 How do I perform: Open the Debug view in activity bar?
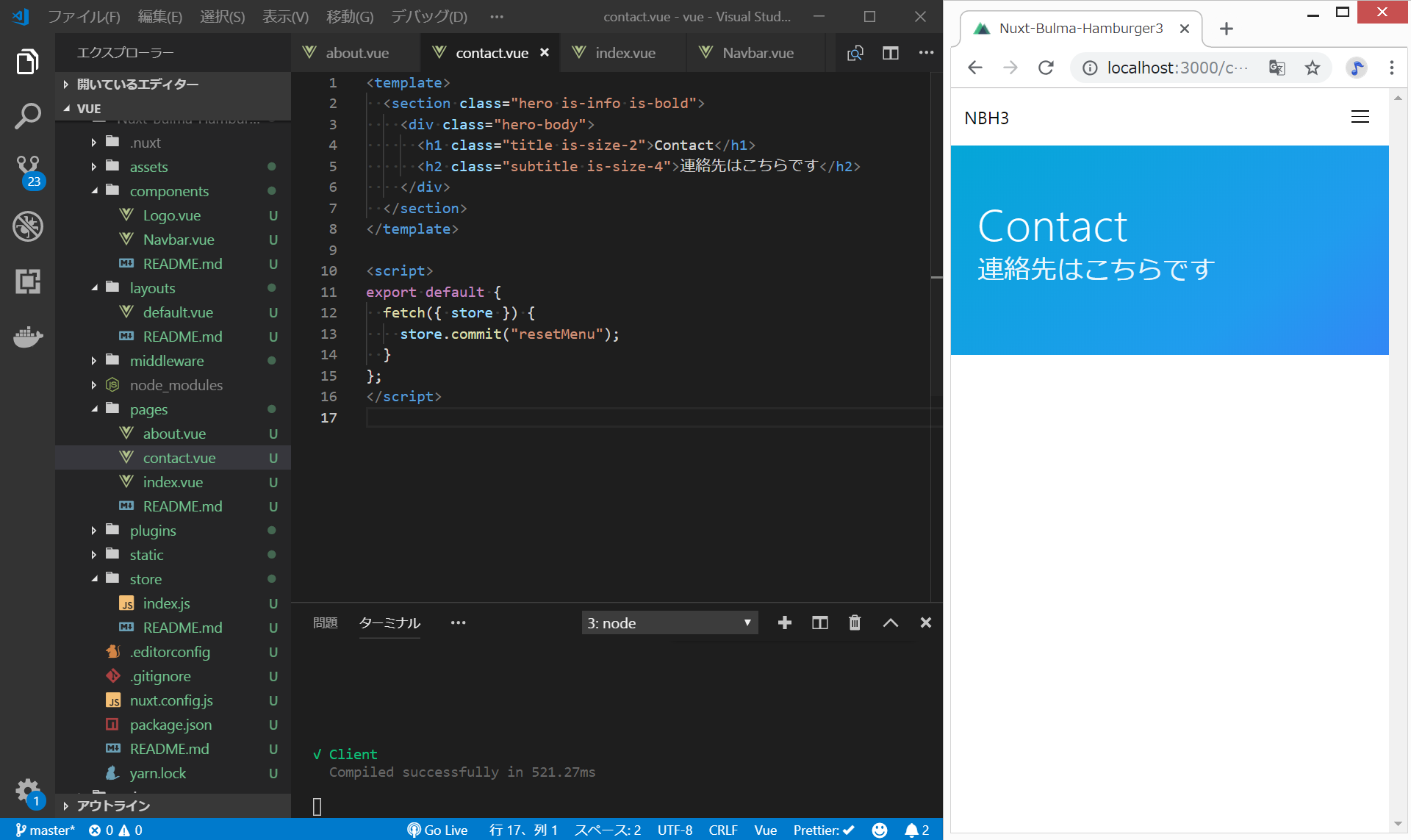pos(27,226)
